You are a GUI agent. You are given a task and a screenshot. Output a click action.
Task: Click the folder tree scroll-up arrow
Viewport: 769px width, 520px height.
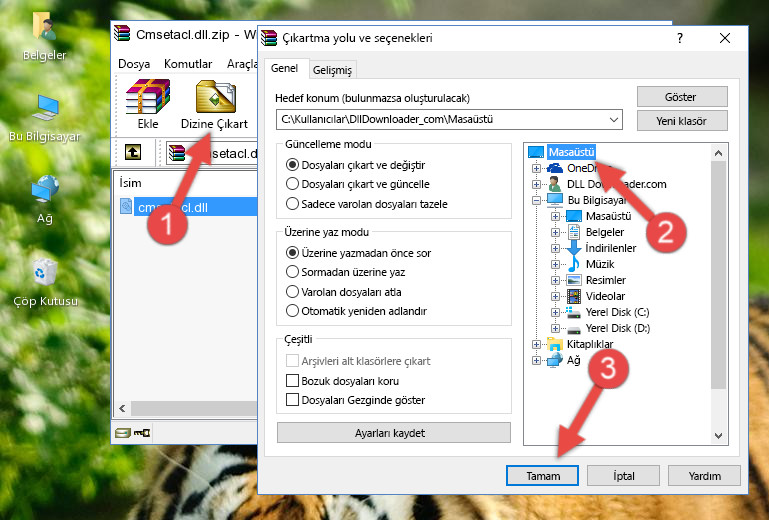pos(718,153)
